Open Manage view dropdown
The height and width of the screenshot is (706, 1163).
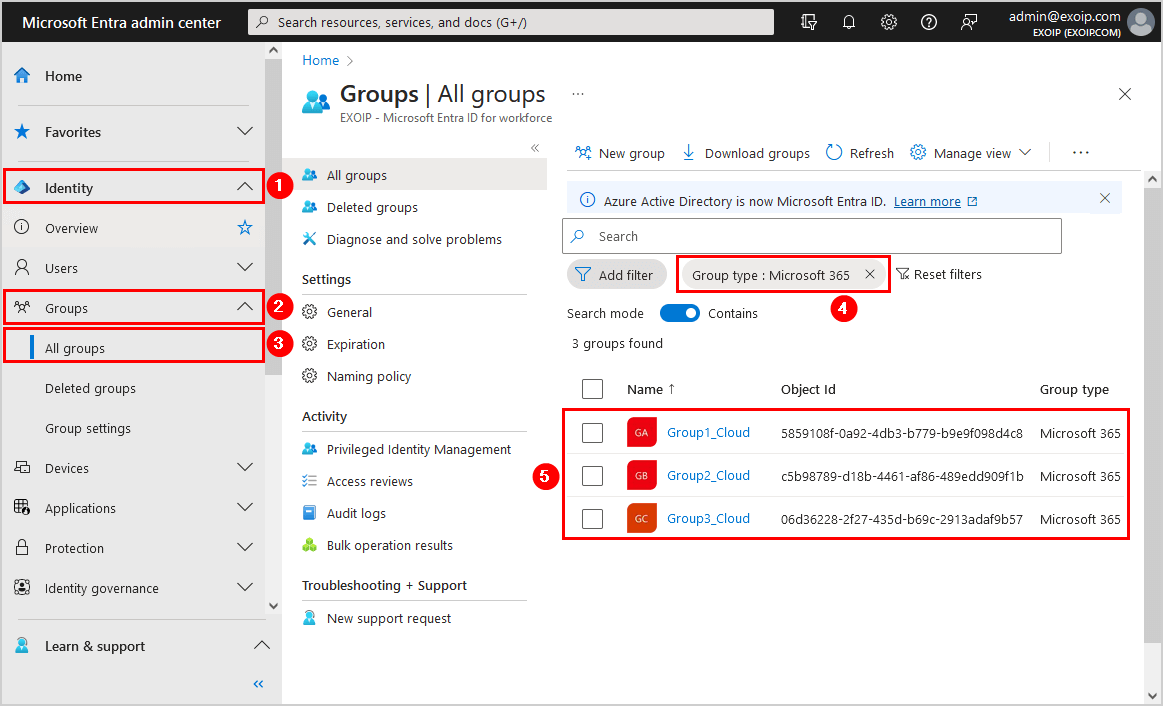971,153
